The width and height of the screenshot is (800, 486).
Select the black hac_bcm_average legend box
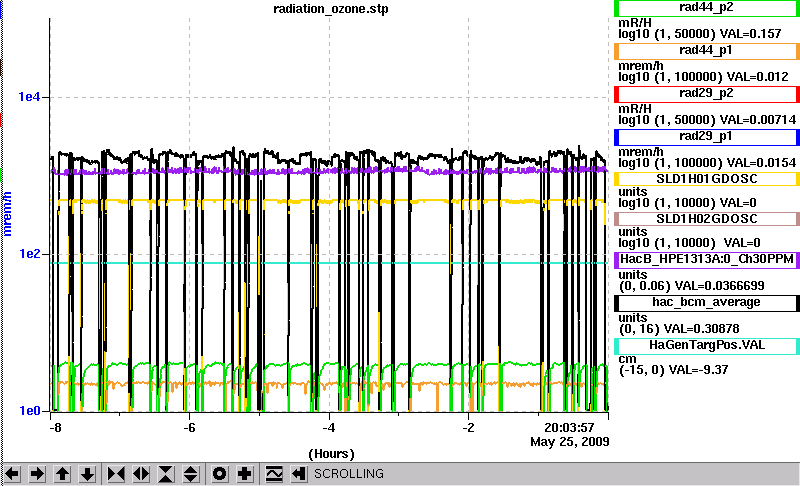pos(707,302)
